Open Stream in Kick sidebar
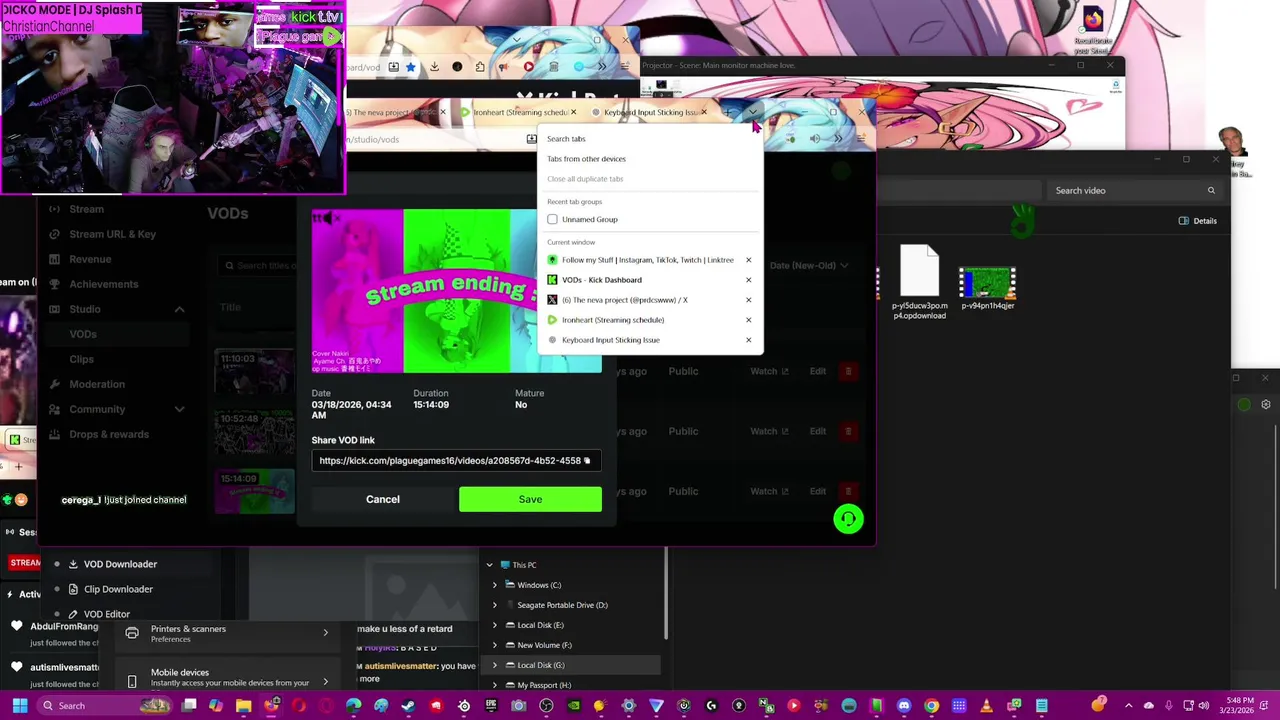The image size is (1280, 720). click(86, 209)
